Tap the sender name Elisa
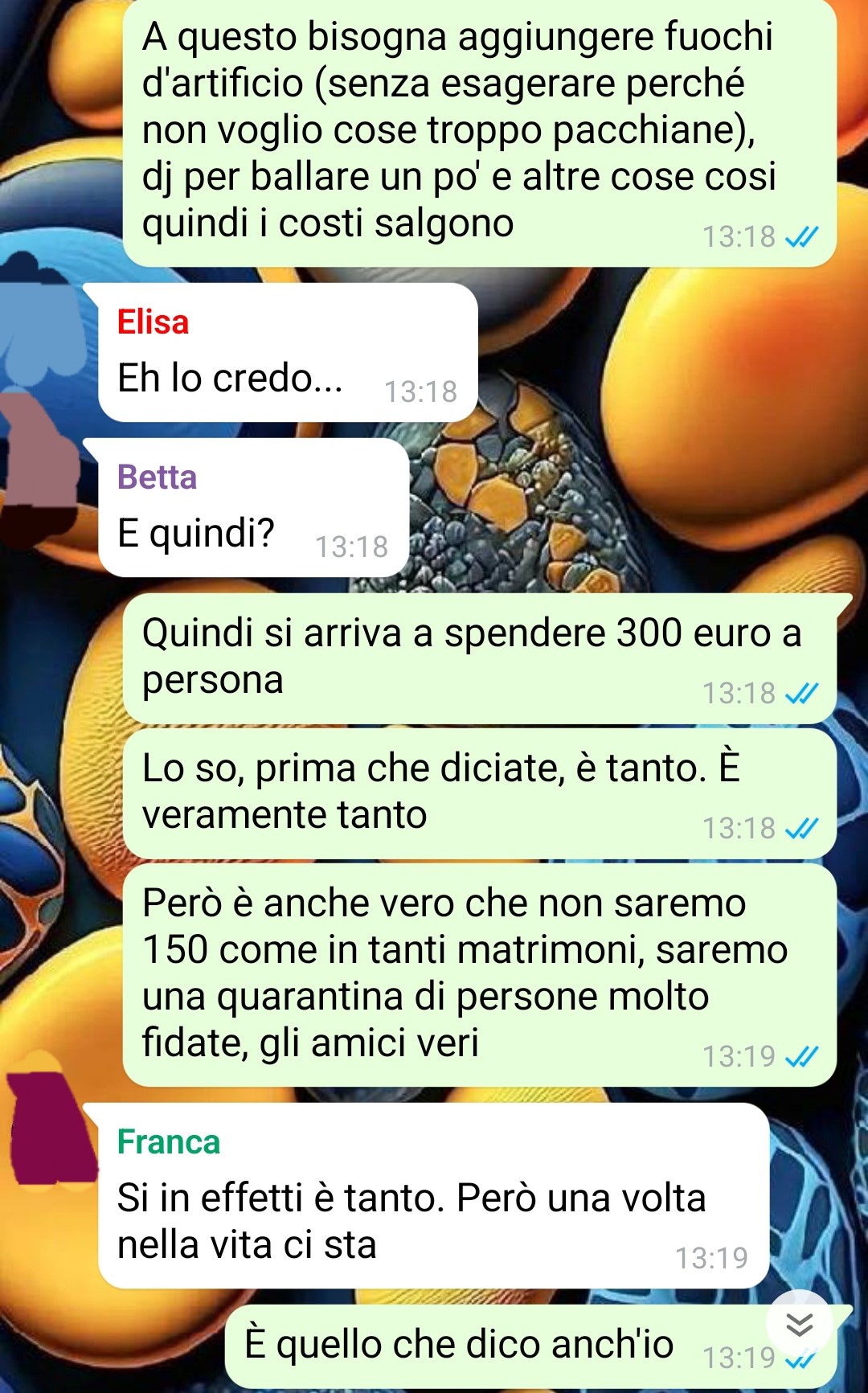The width and height of the screenshot is (868, 1393). (153, 322)
